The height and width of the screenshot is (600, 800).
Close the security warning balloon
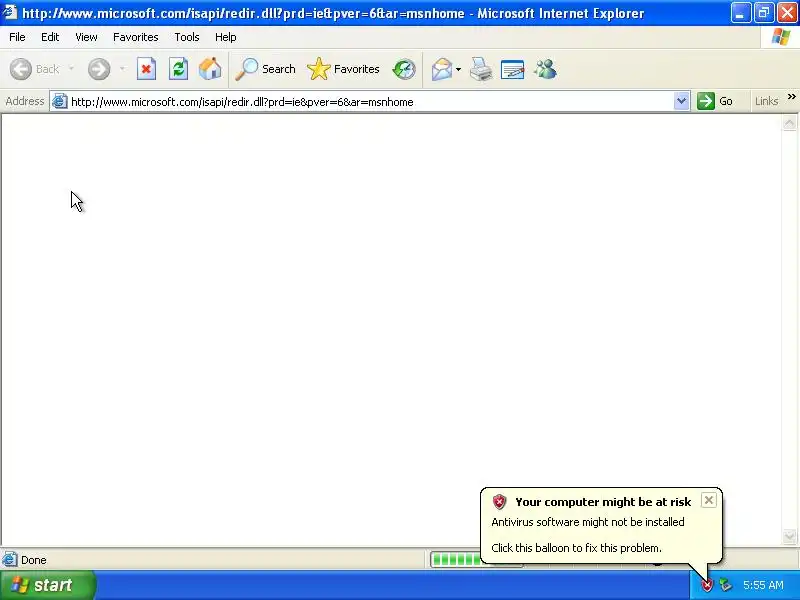709,501
